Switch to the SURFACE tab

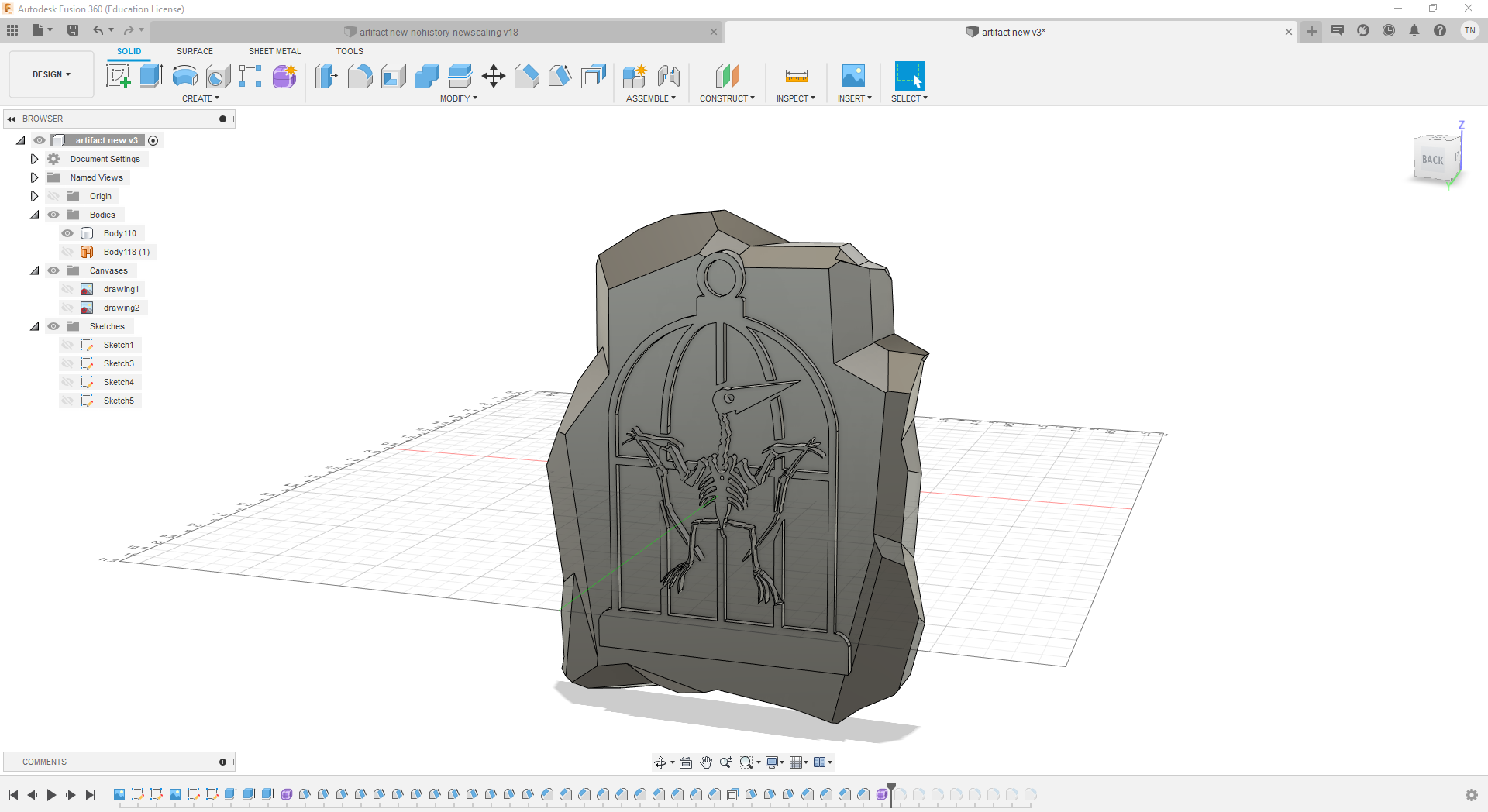click(195, 51)
